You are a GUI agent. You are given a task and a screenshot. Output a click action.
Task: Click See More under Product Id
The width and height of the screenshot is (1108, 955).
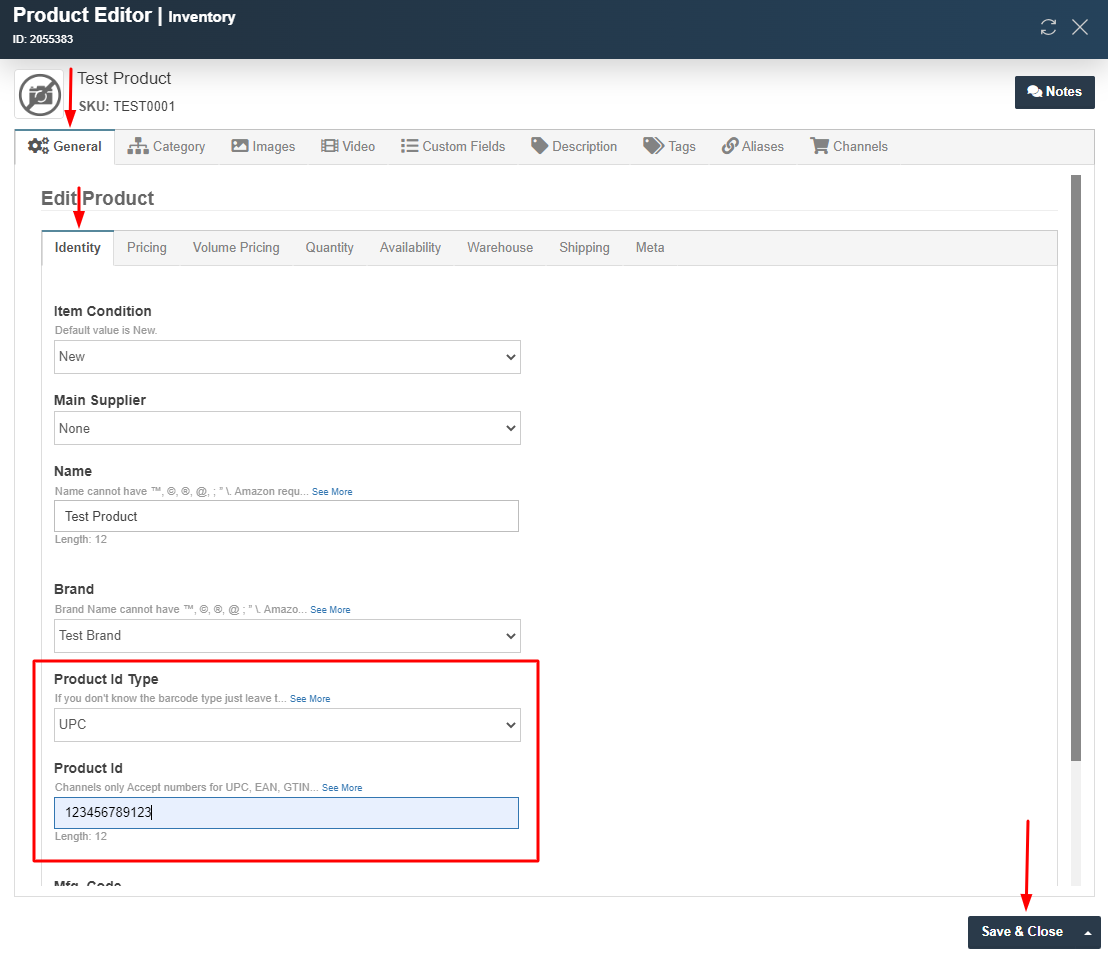[342, 788]
